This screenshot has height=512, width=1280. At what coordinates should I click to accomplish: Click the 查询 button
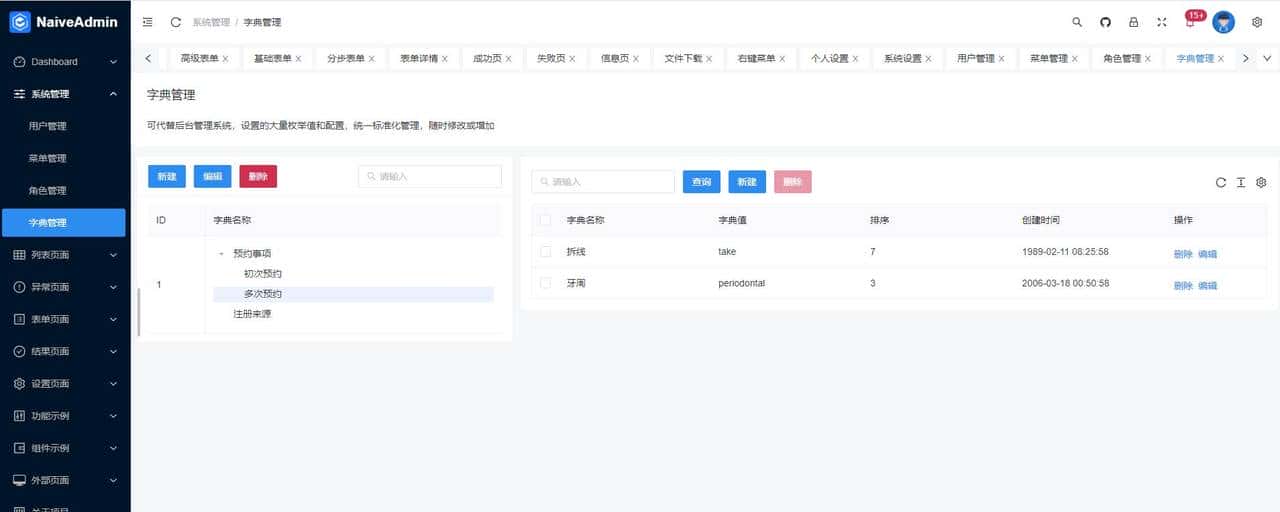pyautogui.click(x=702, y=182)
